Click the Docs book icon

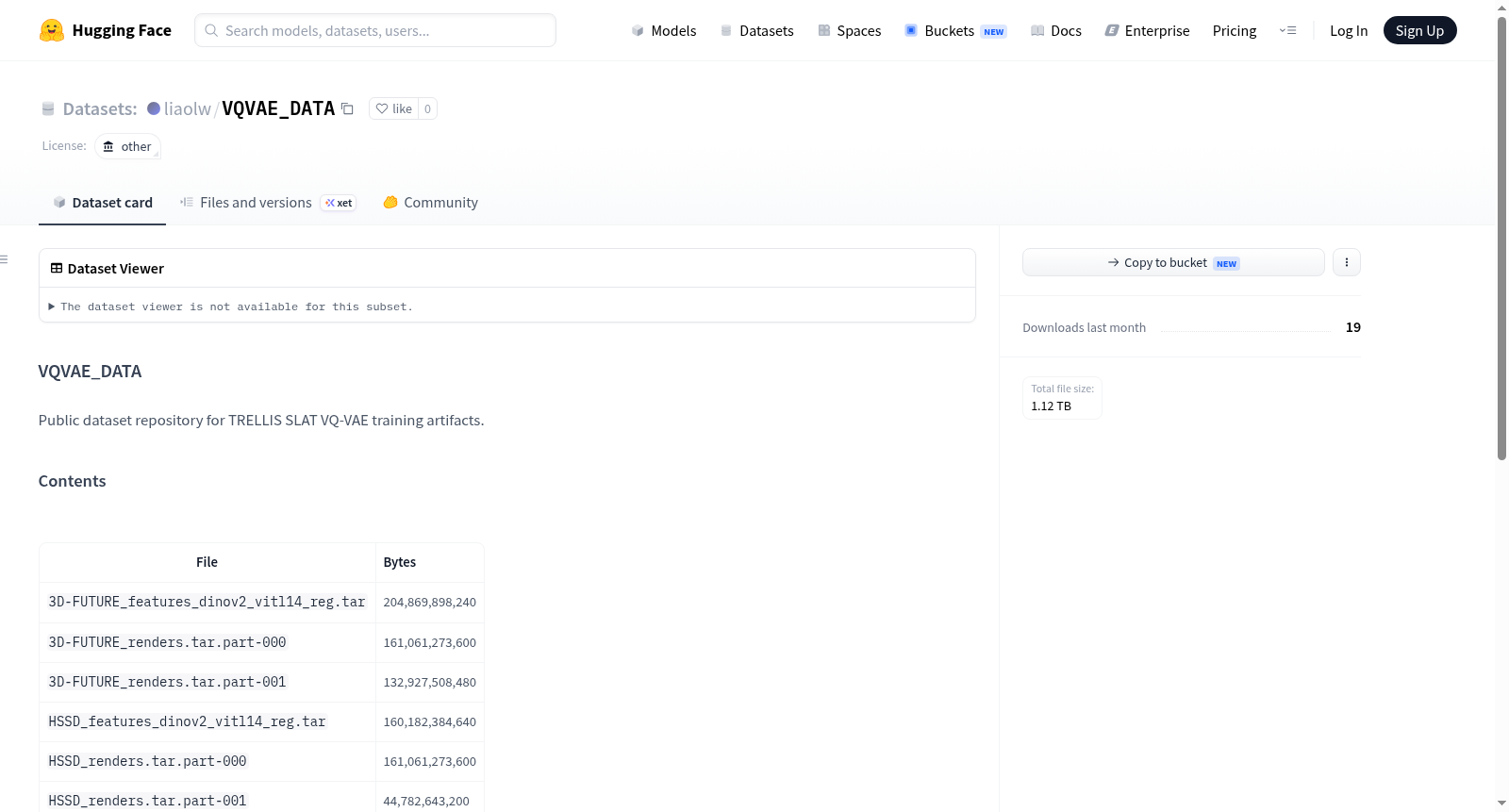click(1037, 30)
